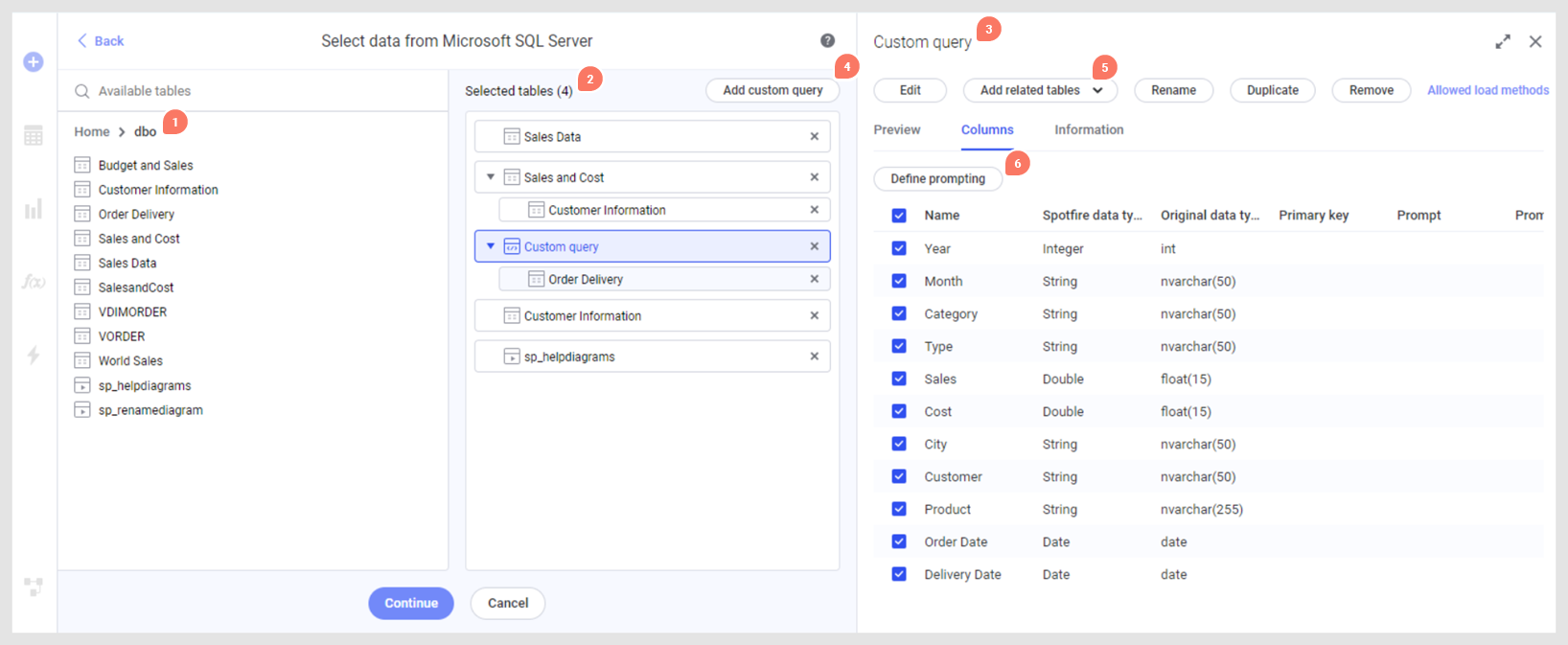
Task: Open the Information tab
Action: pyautogui.click(x=1089, y=129)
